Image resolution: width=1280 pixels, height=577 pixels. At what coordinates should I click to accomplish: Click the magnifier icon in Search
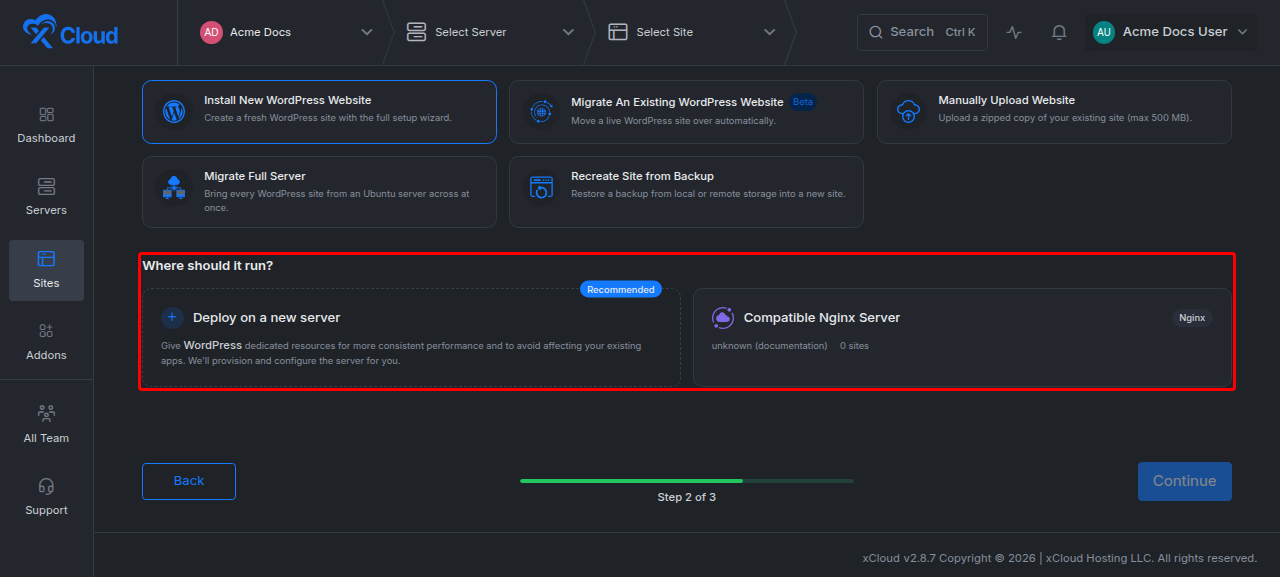(x=876, y=32)
